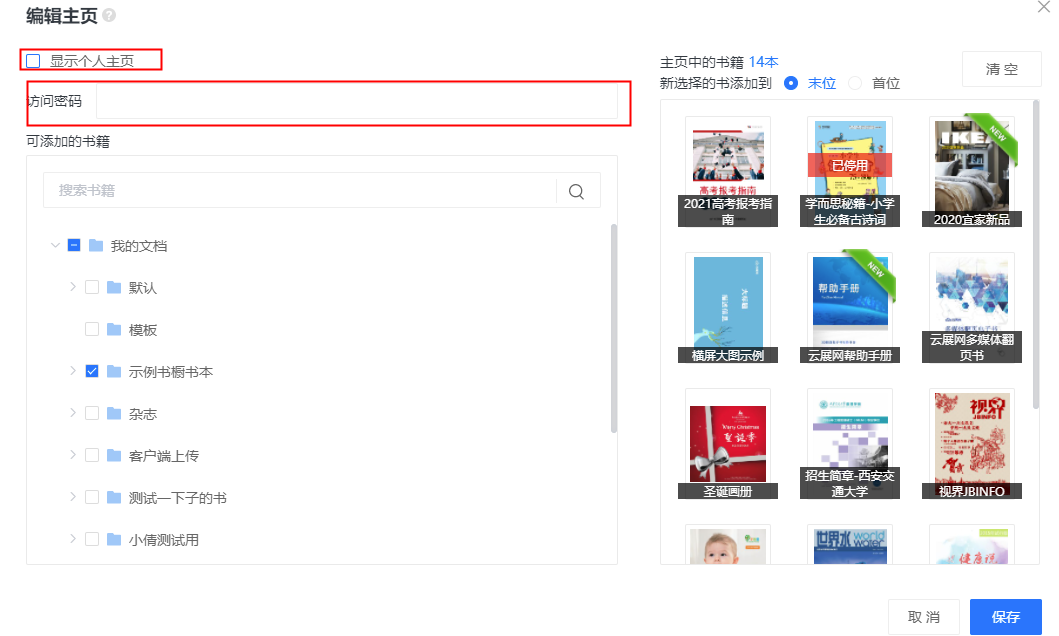The image size is (1059, 636).
Task: Click the search magnifier icon
Action: click(x=576, y=191)
